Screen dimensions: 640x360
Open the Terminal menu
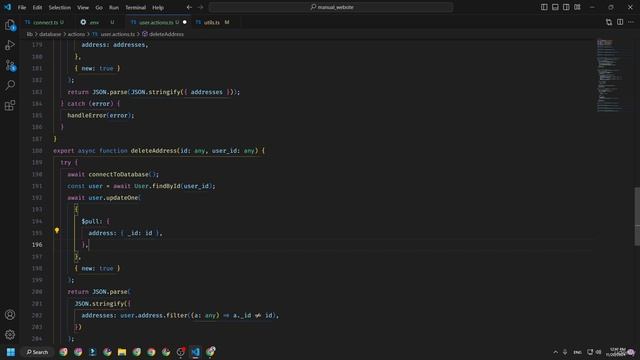(136, 7)
